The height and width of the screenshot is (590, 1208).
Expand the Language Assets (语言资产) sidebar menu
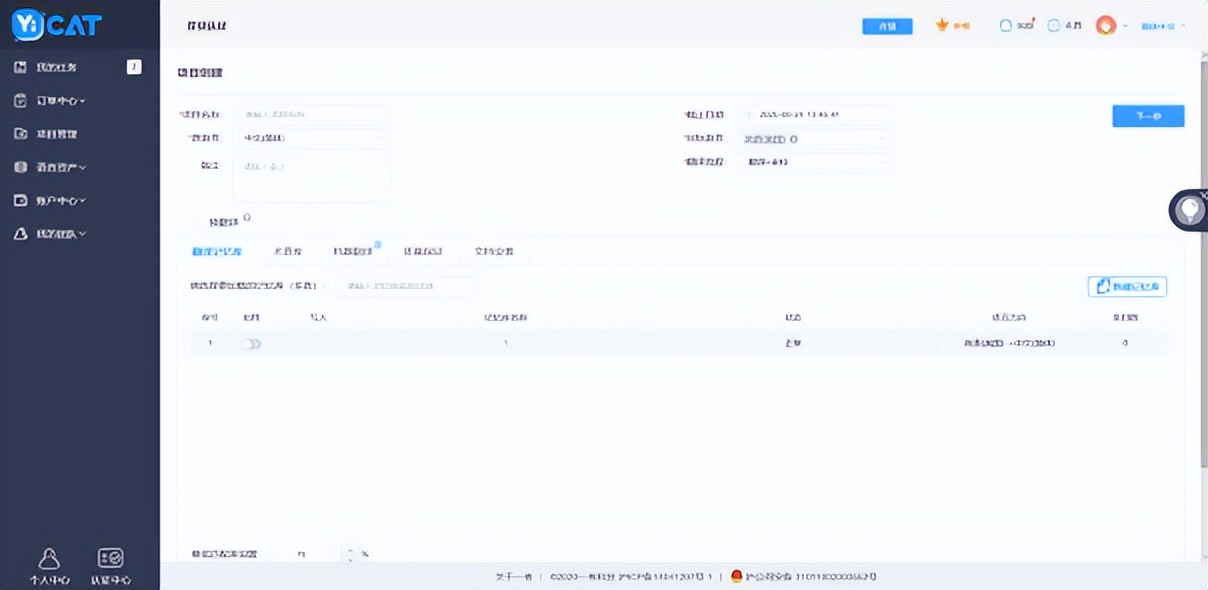(x=60, y=168)
